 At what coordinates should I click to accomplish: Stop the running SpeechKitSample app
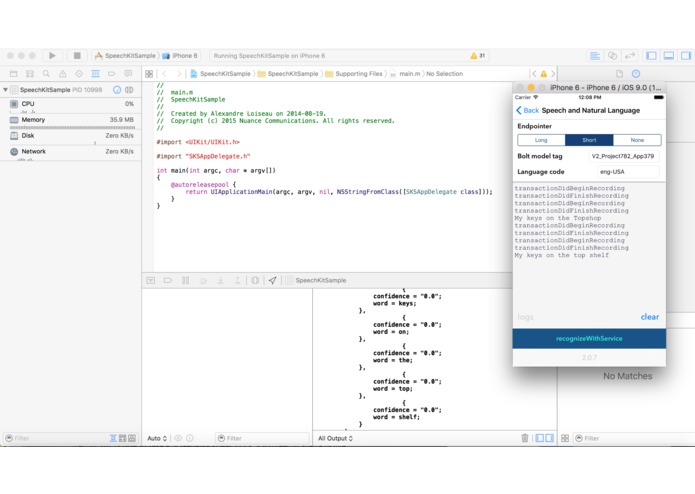click(x=77, y=55)
